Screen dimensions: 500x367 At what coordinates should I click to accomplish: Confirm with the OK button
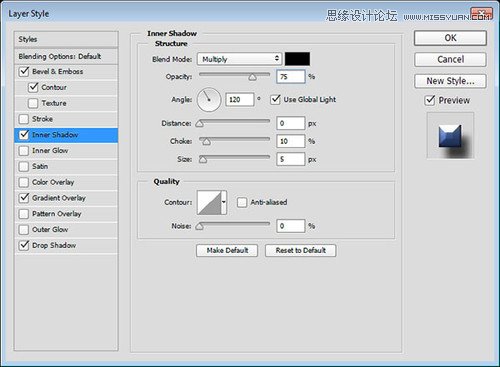tap(450, 38)
